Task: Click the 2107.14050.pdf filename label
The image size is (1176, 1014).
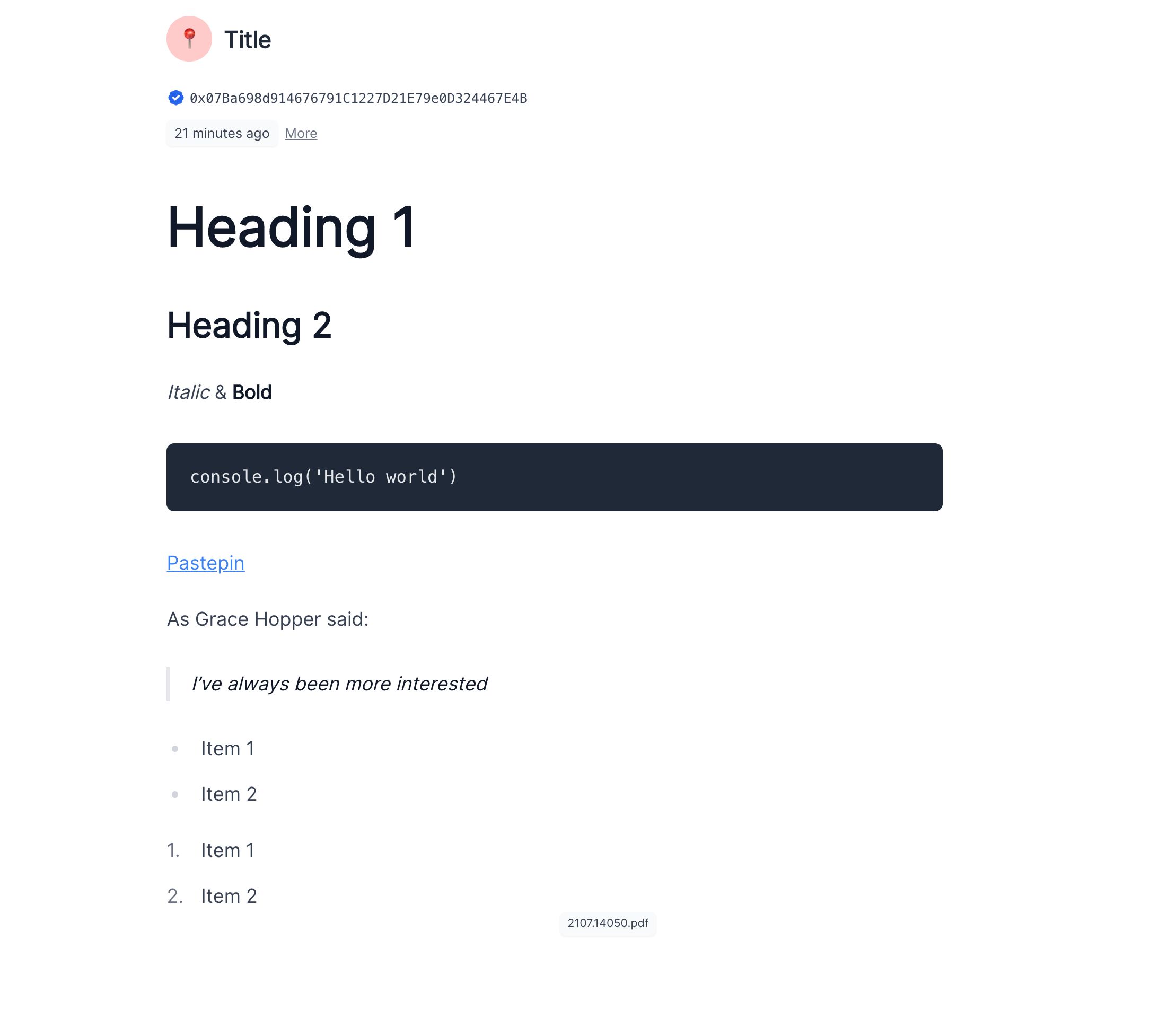Action: click(607, 922)
